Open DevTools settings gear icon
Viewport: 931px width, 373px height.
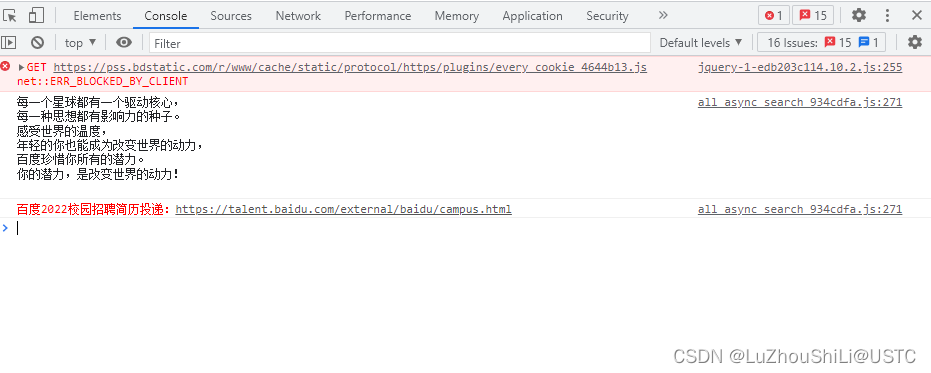859,15
